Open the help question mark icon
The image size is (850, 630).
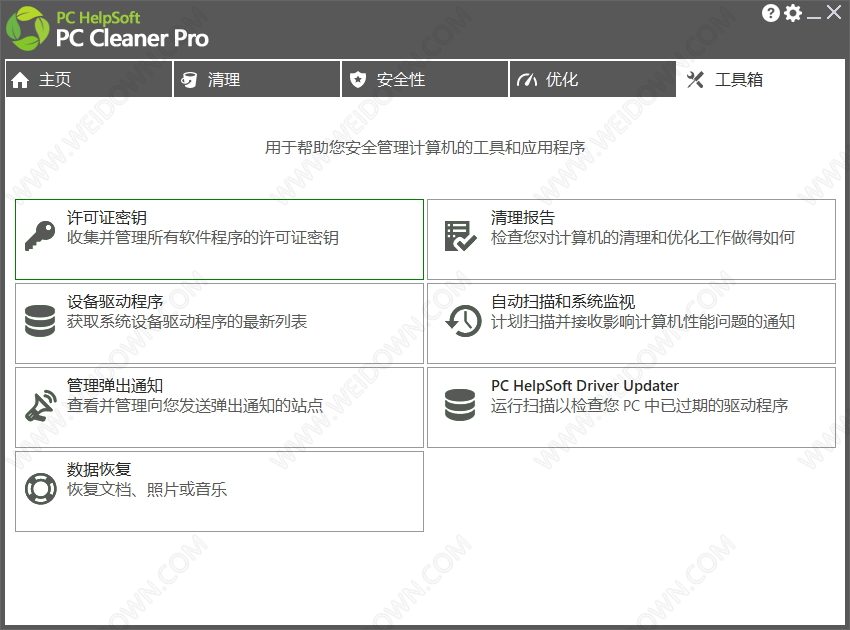click(770, 13)
